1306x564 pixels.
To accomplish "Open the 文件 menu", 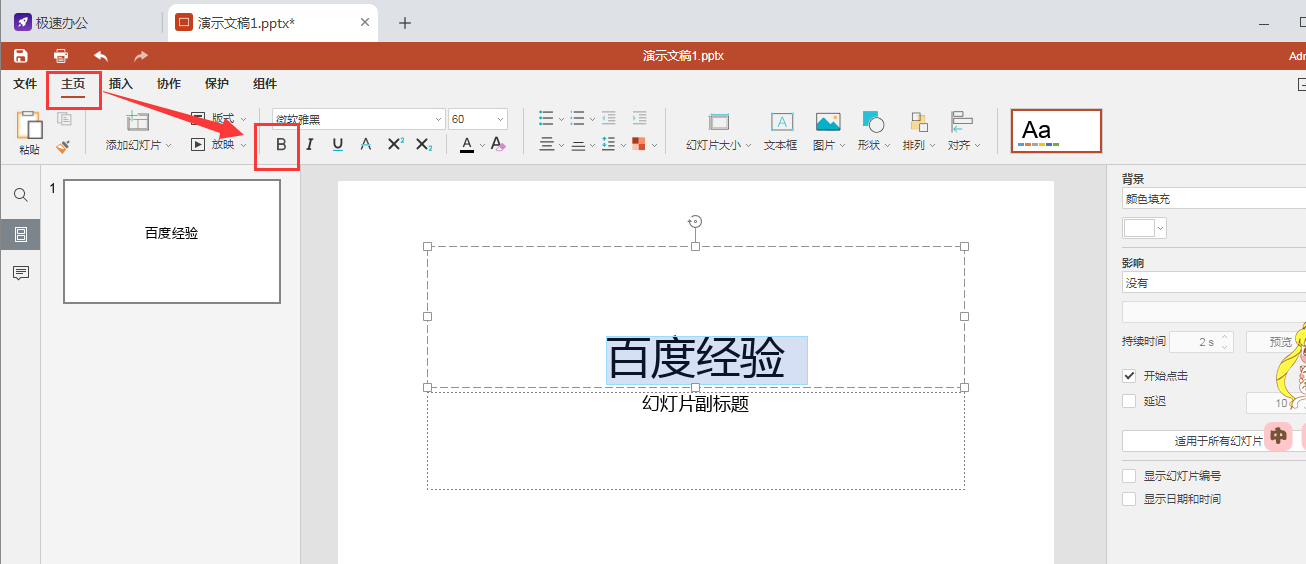I will tap(25, 84).
